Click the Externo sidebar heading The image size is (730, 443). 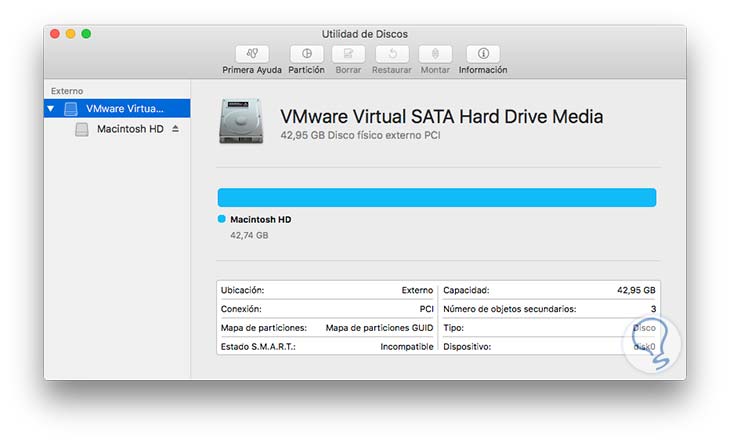pos(67,91)
